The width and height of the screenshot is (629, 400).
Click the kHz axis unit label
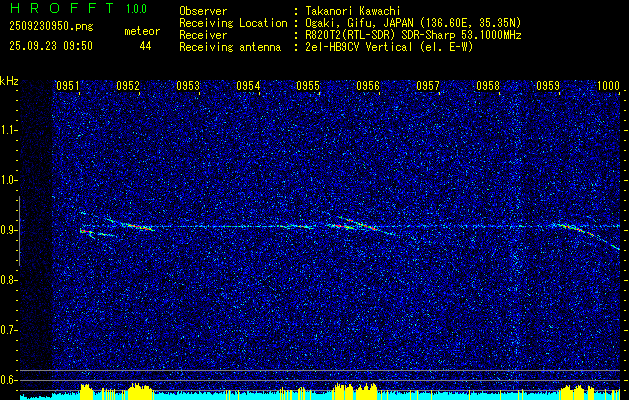pos(9,81)
